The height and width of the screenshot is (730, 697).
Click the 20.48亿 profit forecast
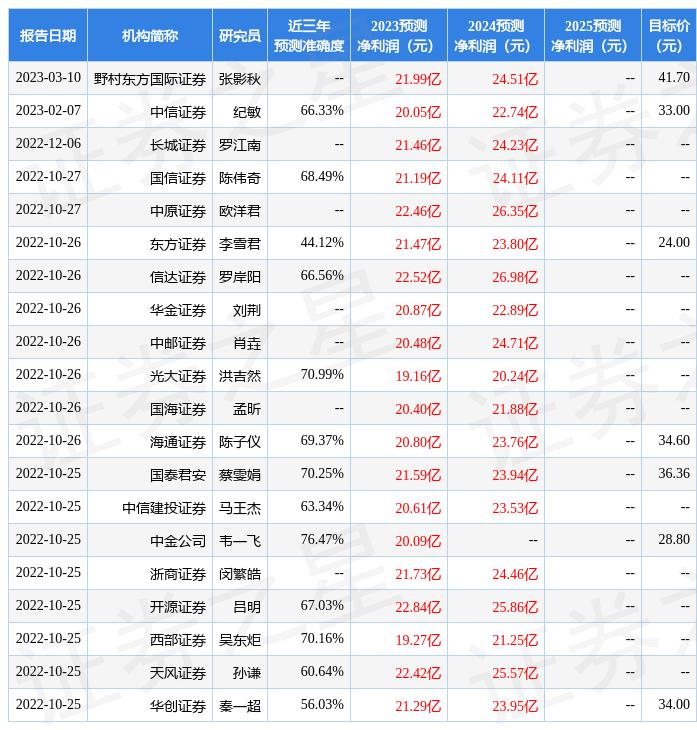[x=418, y=343]
